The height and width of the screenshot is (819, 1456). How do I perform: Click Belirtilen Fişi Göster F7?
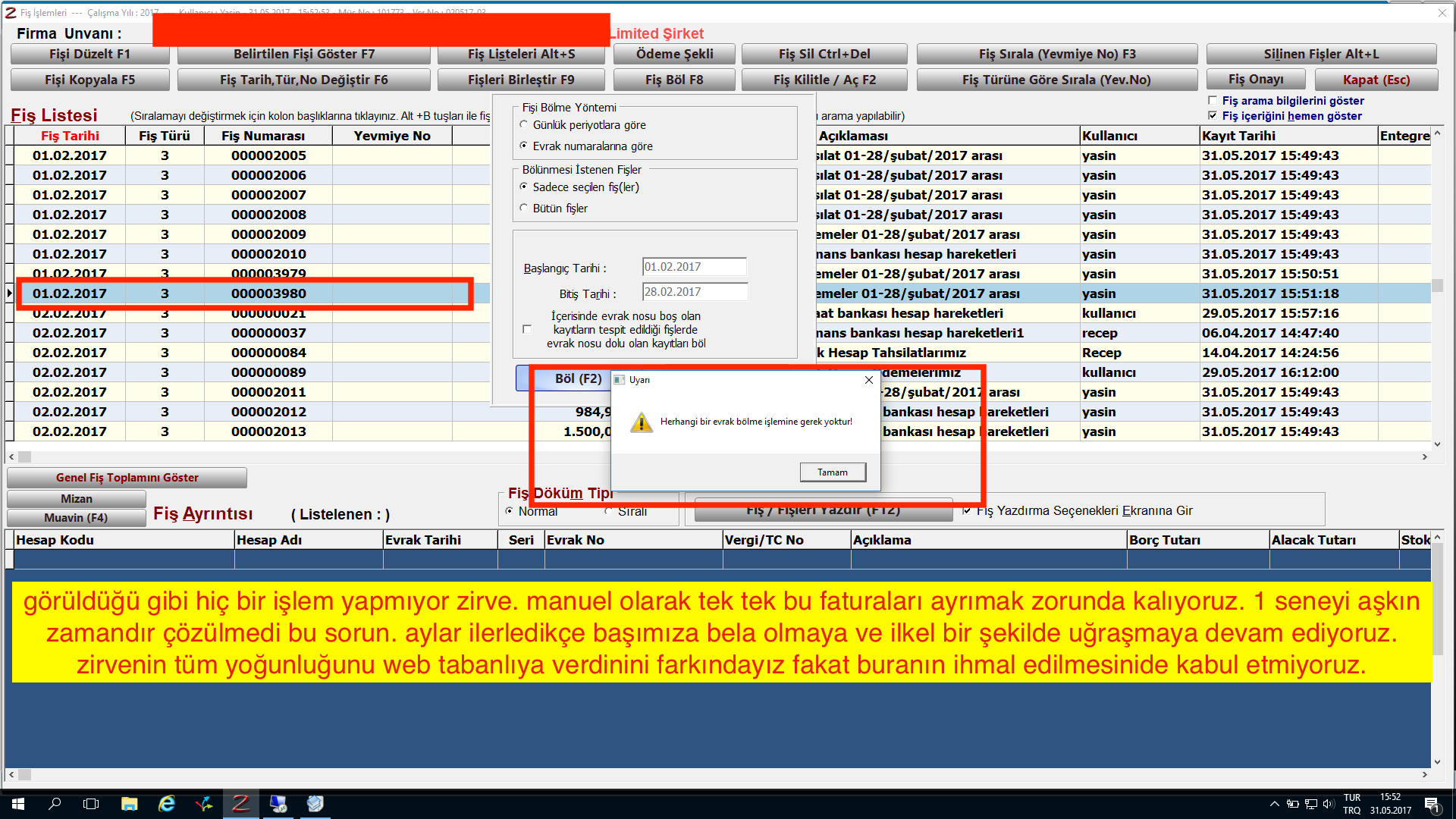point(303,54)
